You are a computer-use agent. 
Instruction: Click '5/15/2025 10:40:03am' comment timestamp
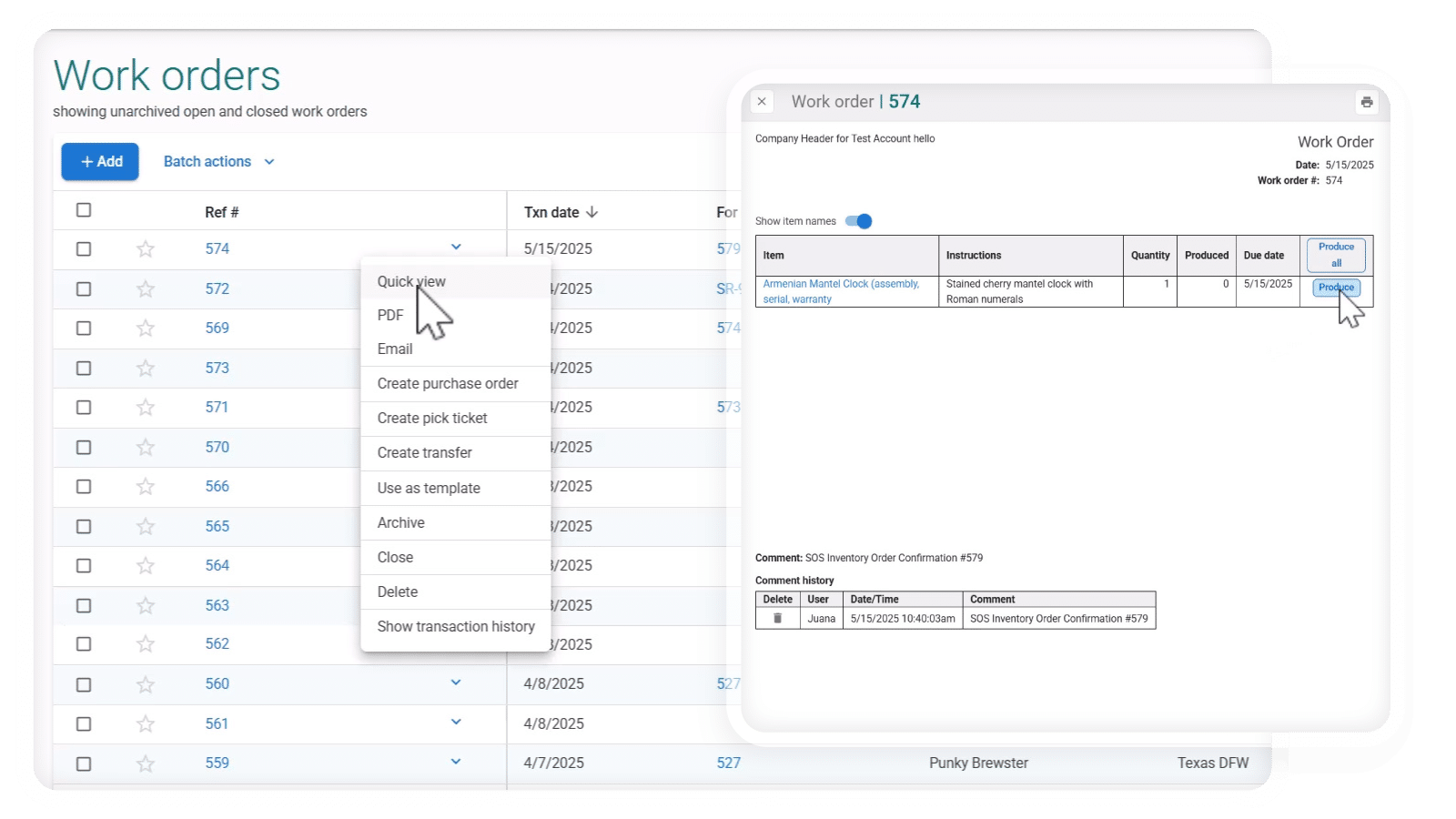[903, 619]
